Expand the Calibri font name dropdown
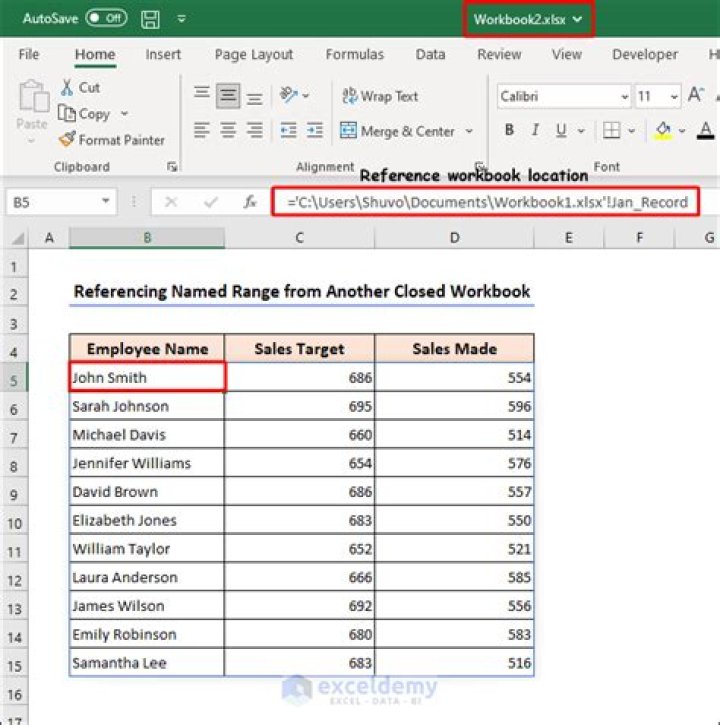This screenshot has width=720, height=725. click(x=624, y=97)
